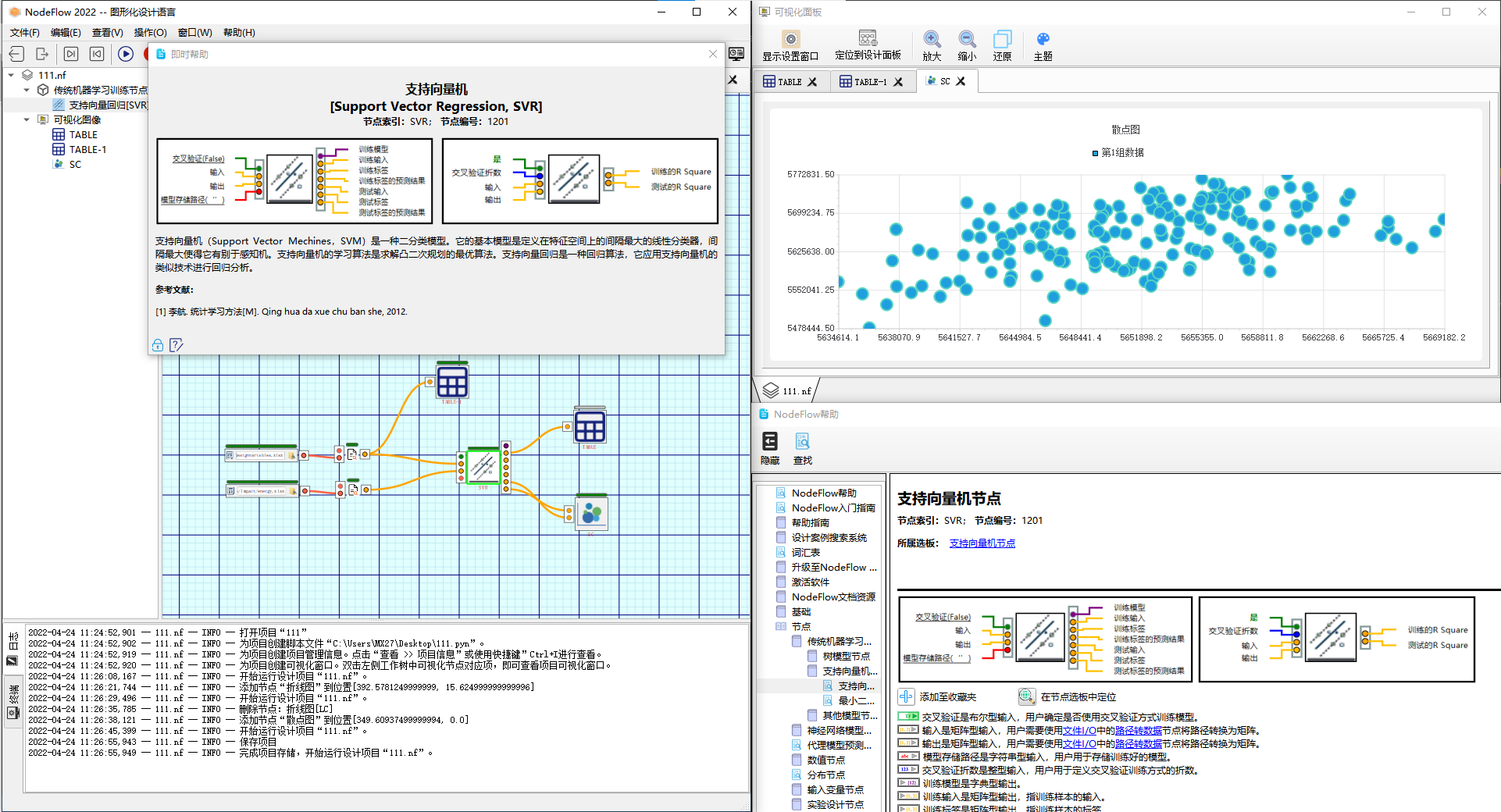1501x812 pixels.
Task: Click the upper path-conversion node on canvas
Action: (x=352, y=454)
